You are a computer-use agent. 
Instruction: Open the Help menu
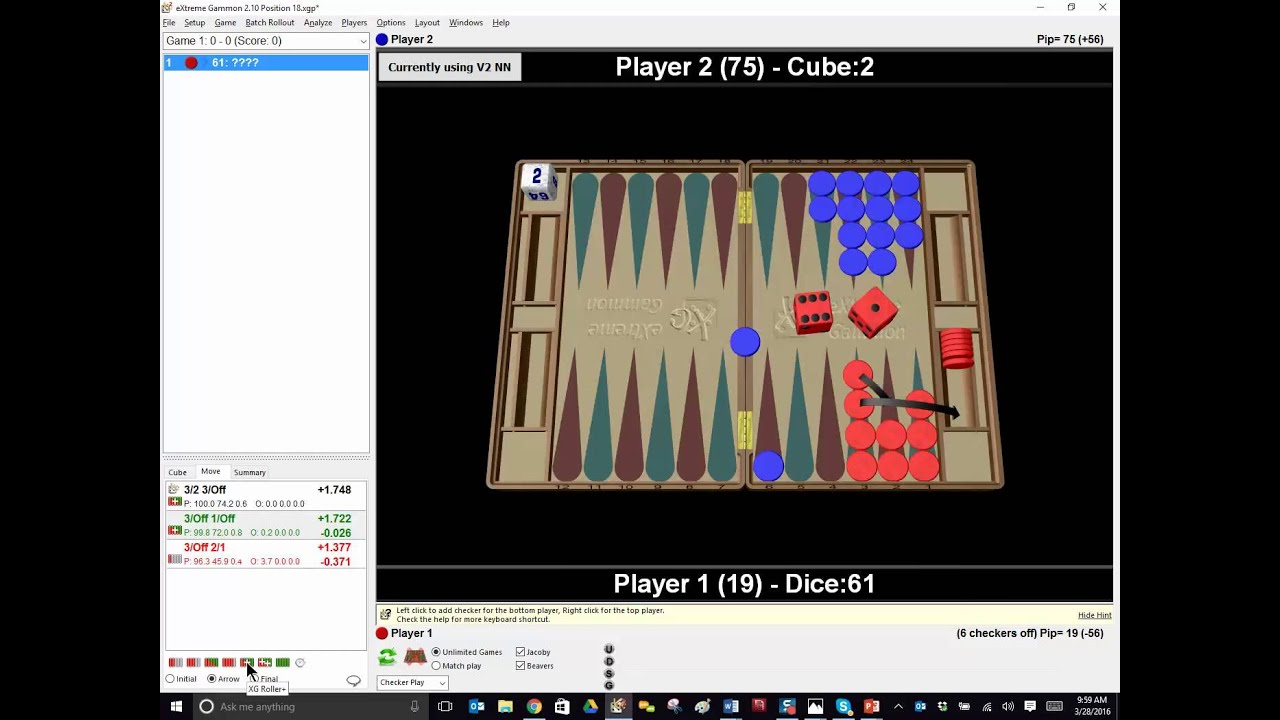coord(501,22)
